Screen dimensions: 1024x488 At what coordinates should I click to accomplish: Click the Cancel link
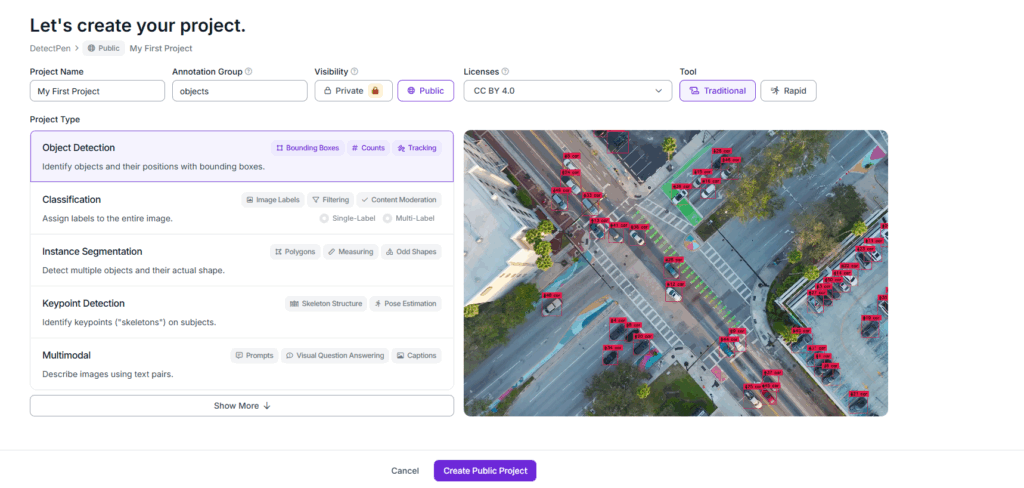click(x=405, y=471)
